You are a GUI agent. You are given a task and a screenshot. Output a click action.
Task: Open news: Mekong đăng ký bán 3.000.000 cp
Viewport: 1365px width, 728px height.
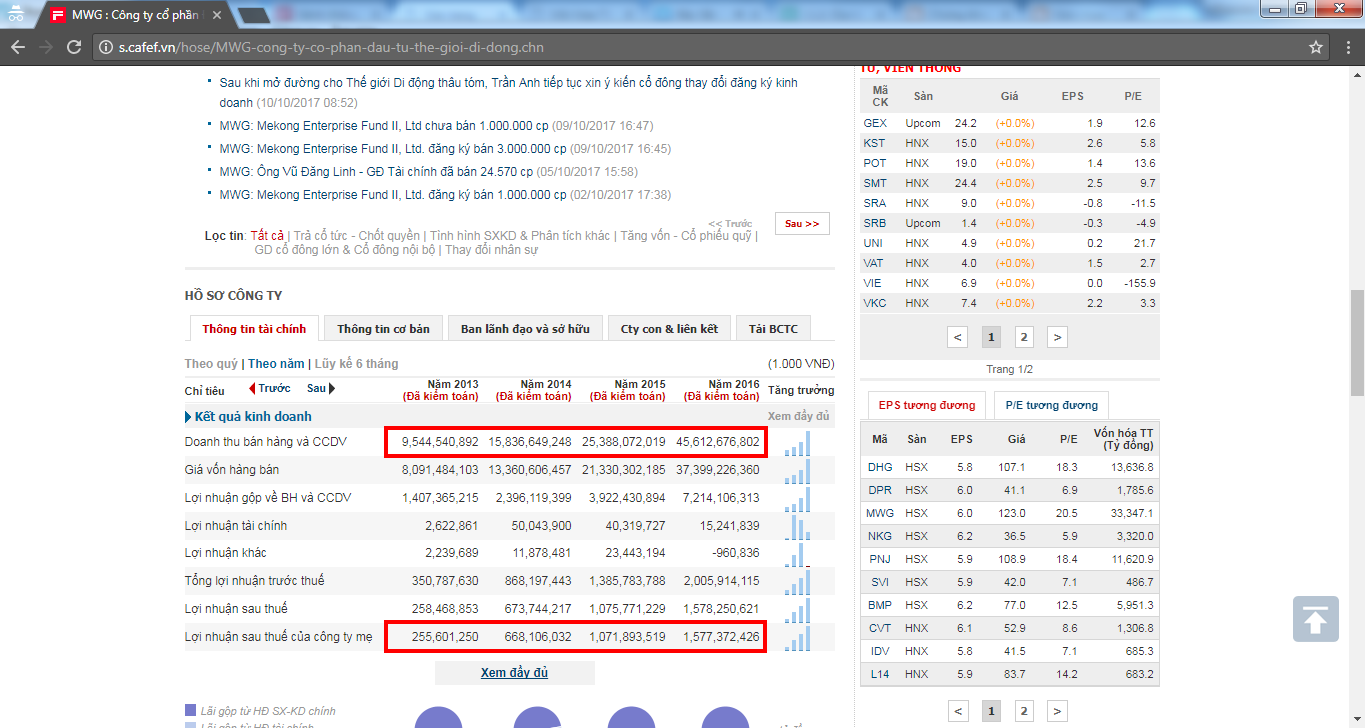(x=393, y=149)
